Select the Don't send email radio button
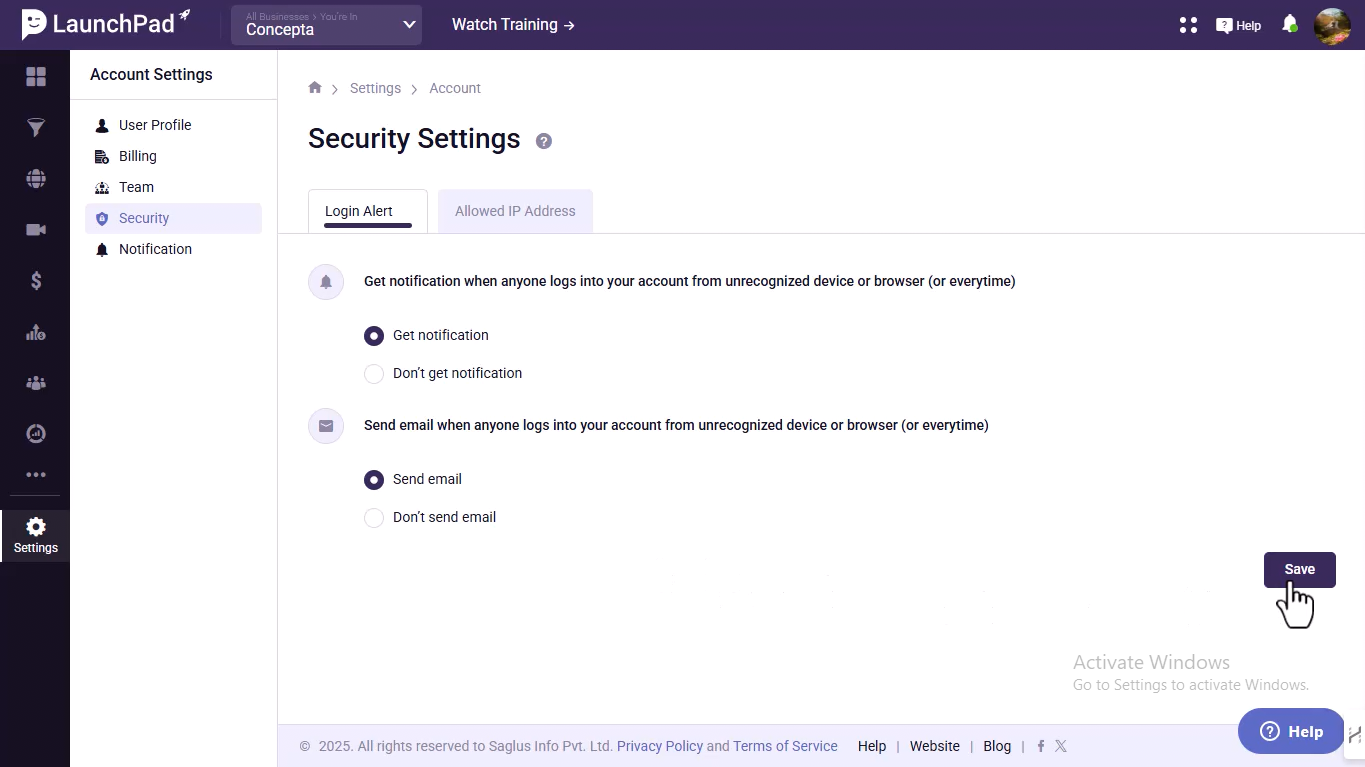 coord(374,518)
